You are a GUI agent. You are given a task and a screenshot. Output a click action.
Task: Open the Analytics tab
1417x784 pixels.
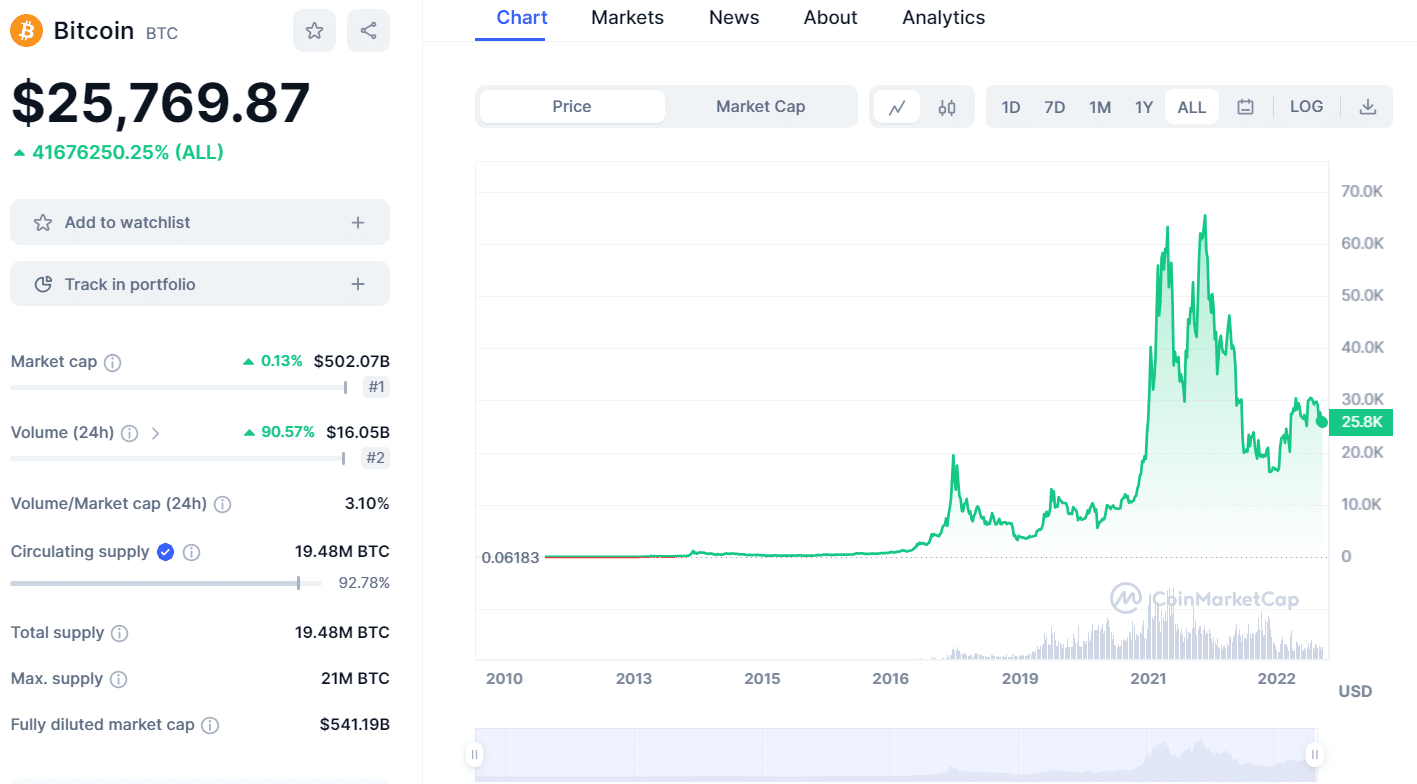pyautogui.click(x=943, y=18)
